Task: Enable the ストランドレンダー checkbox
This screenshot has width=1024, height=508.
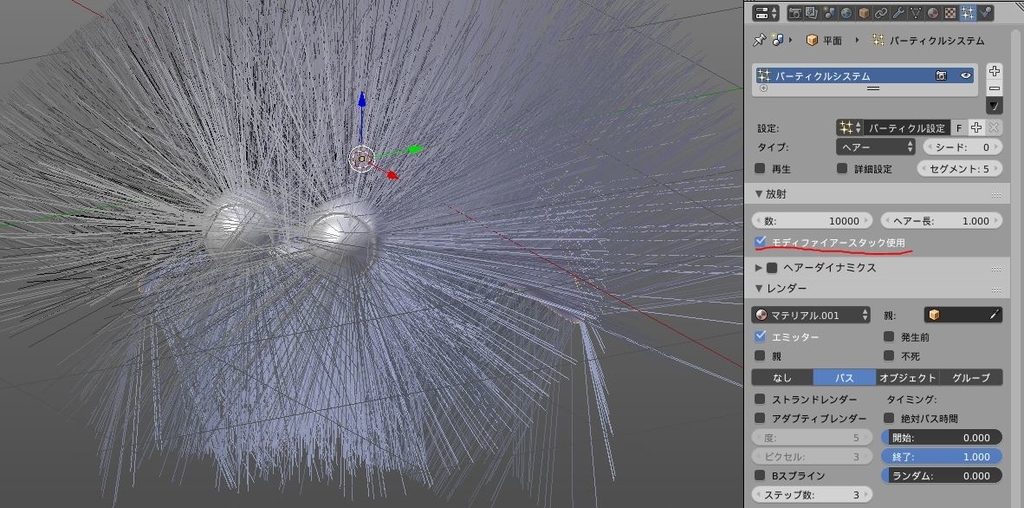Action: (760, 399)
